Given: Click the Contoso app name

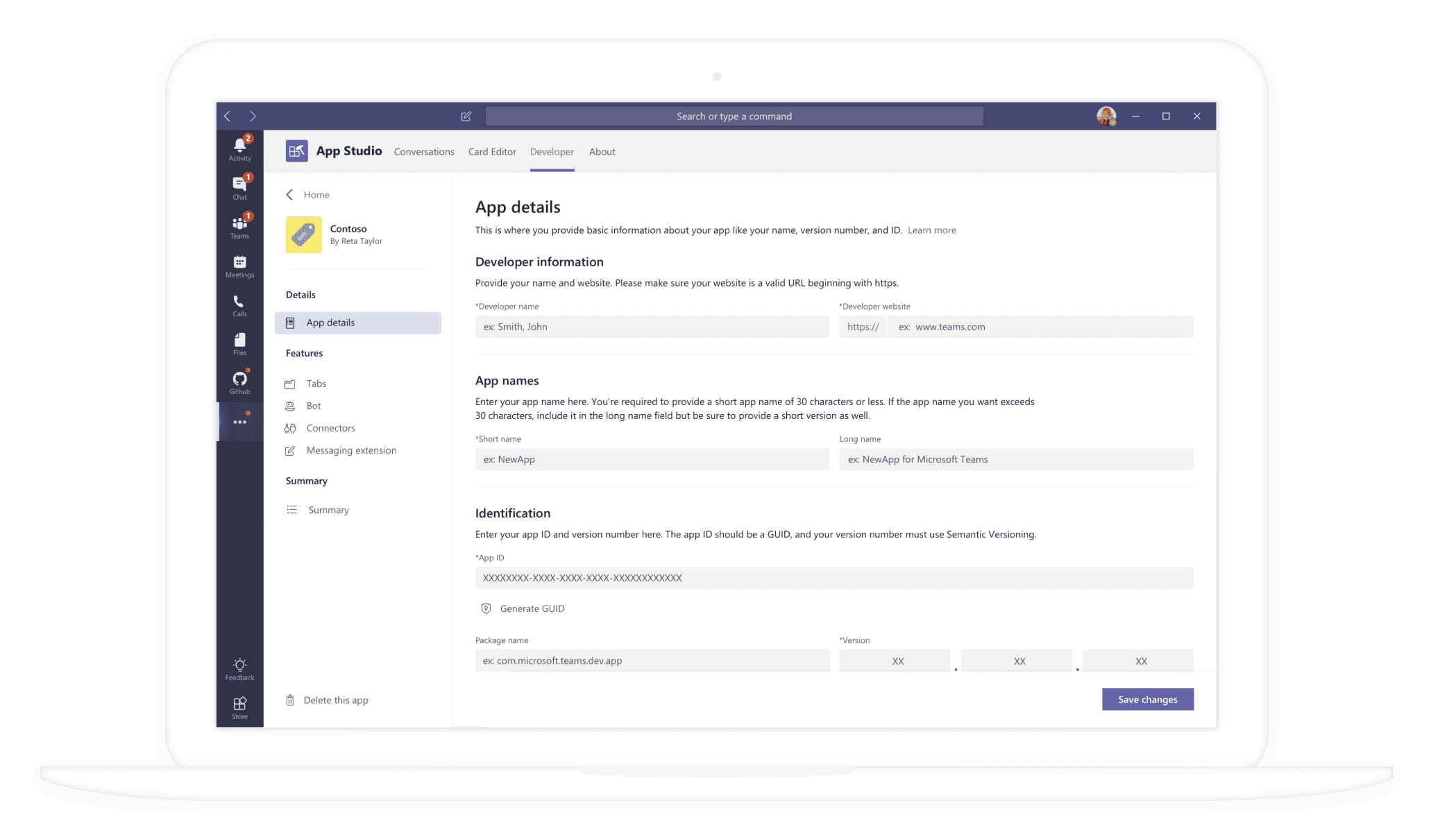Looking at the screenshot, I should [348, 229].
